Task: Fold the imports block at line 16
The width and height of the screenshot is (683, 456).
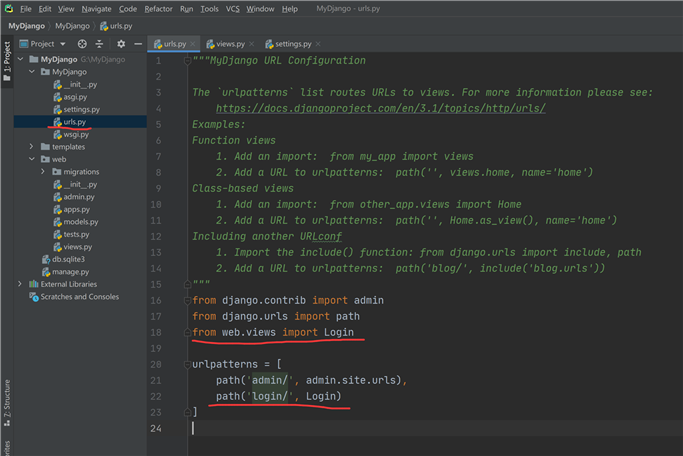Action: point(187,300)
